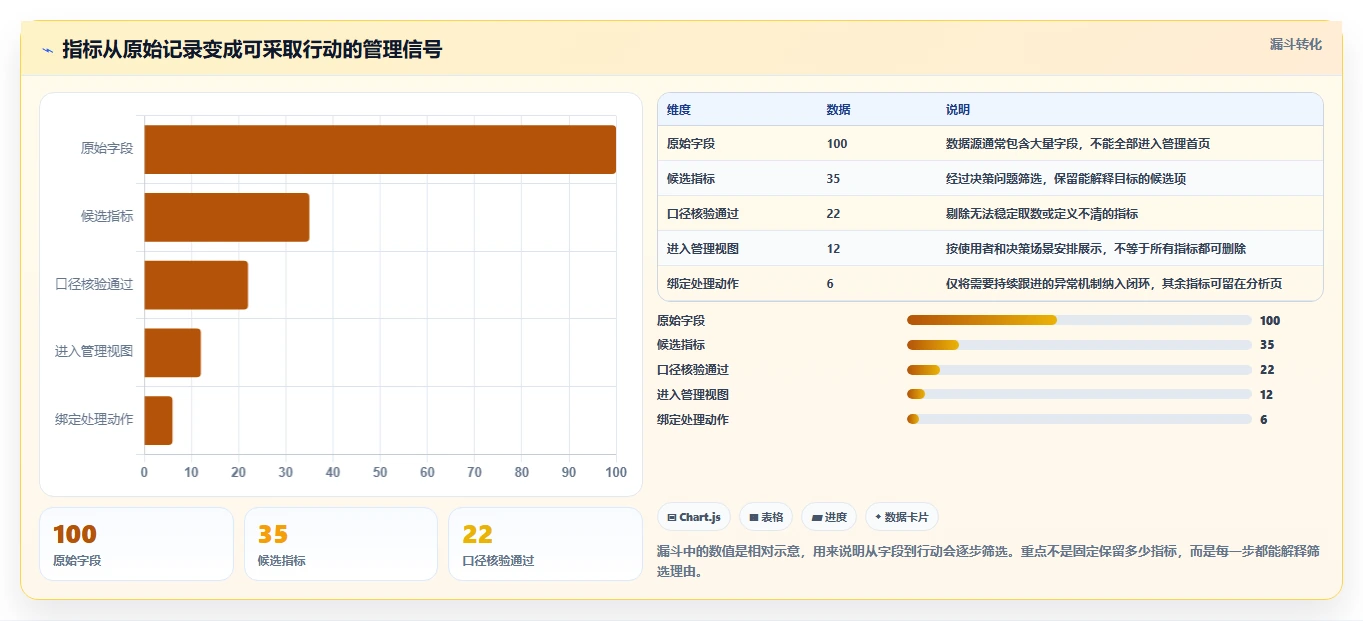Viewport: 1363px width, 621px height.
Task: Select the Chart.js tag chip
Action: pyautogui.click(x=693, y=517)
